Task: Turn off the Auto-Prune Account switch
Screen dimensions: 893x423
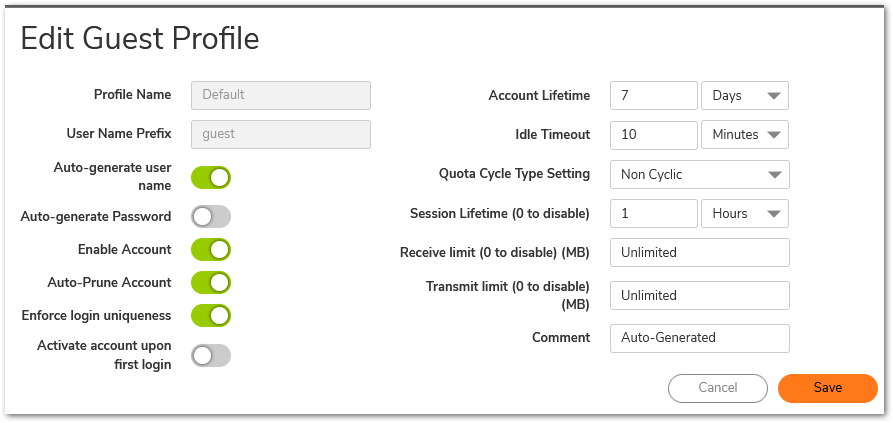Action: pos(211,282)
